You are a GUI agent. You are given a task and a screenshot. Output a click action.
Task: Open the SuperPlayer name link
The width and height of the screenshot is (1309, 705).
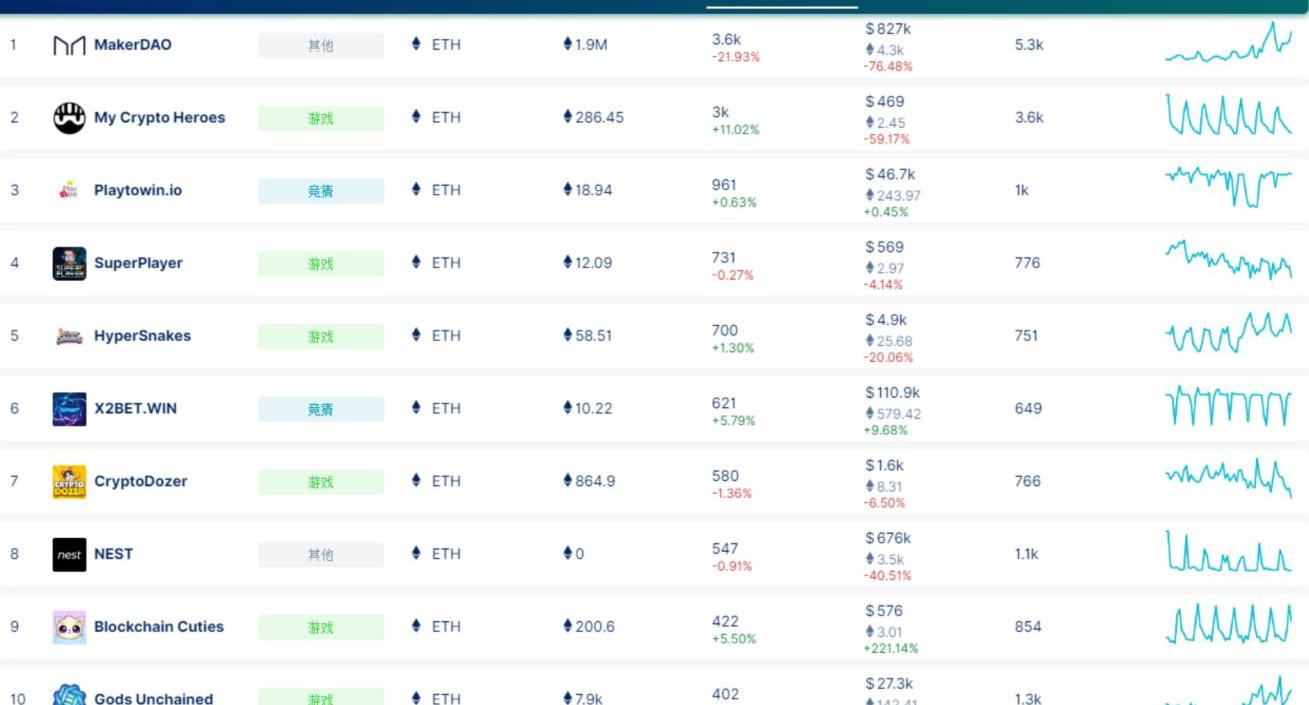(x=138, y=263)
